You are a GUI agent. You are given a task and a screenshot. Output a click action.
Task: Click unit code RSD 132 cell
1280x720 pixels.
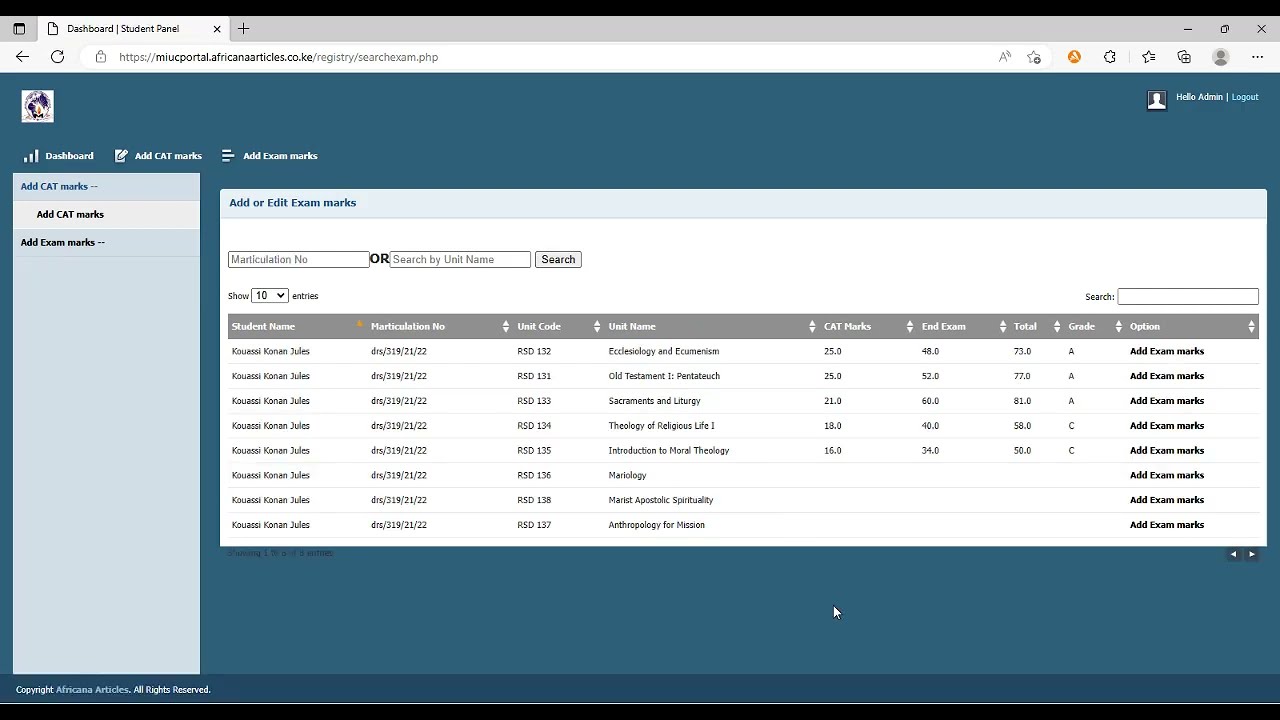tap(534, 351)
